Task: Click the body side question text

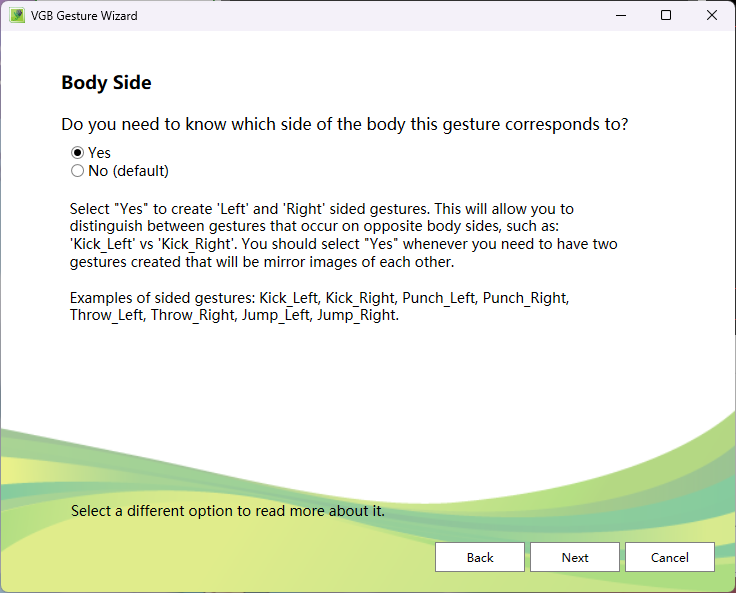Action: 345,125
